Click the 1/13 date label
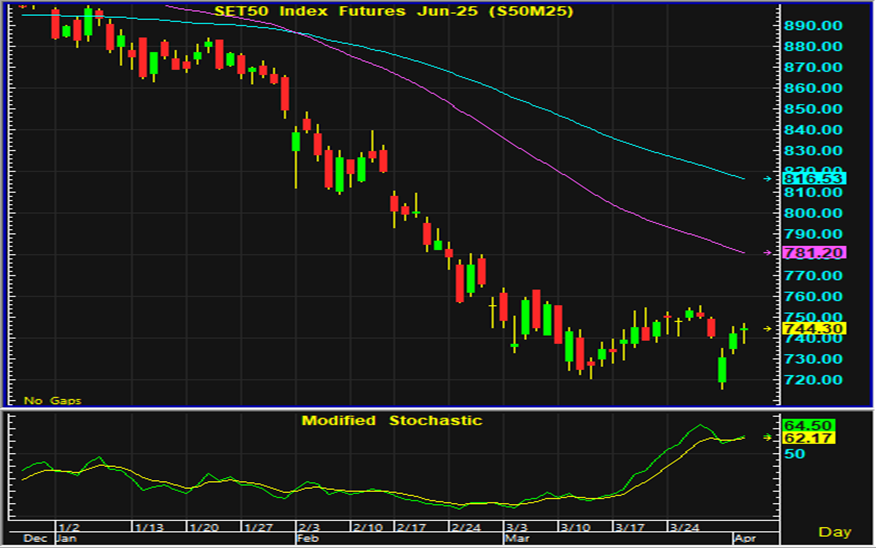Viewport: 876px width, 548px height. coord(149,527)
